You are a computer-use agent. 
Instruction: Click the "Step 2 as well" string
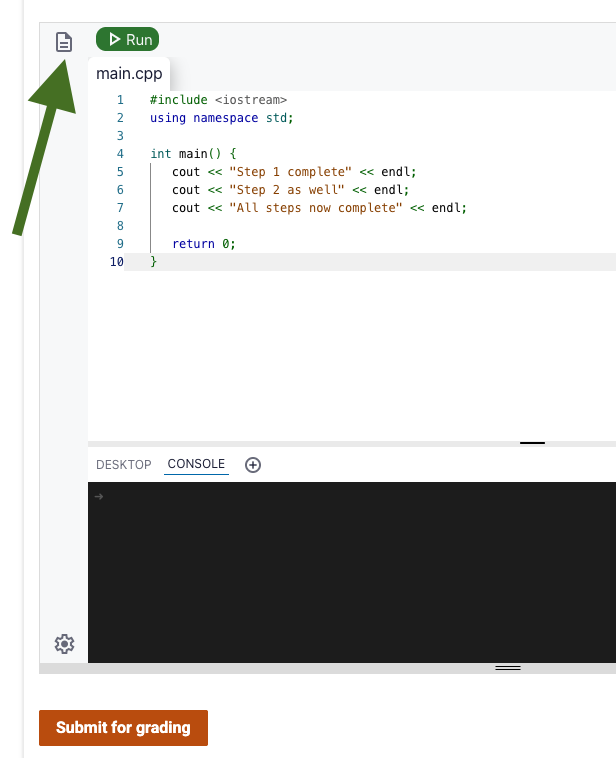(287, 190)
